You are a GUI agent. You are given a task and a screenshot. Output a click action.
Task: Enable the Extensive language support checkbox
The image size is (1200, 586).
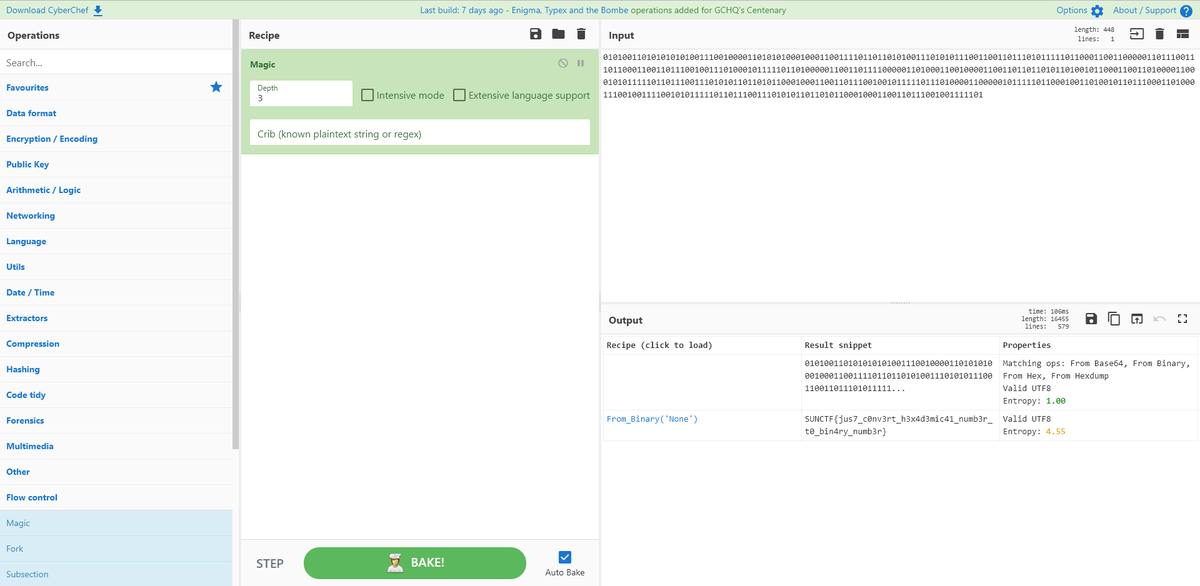(459, 95)
